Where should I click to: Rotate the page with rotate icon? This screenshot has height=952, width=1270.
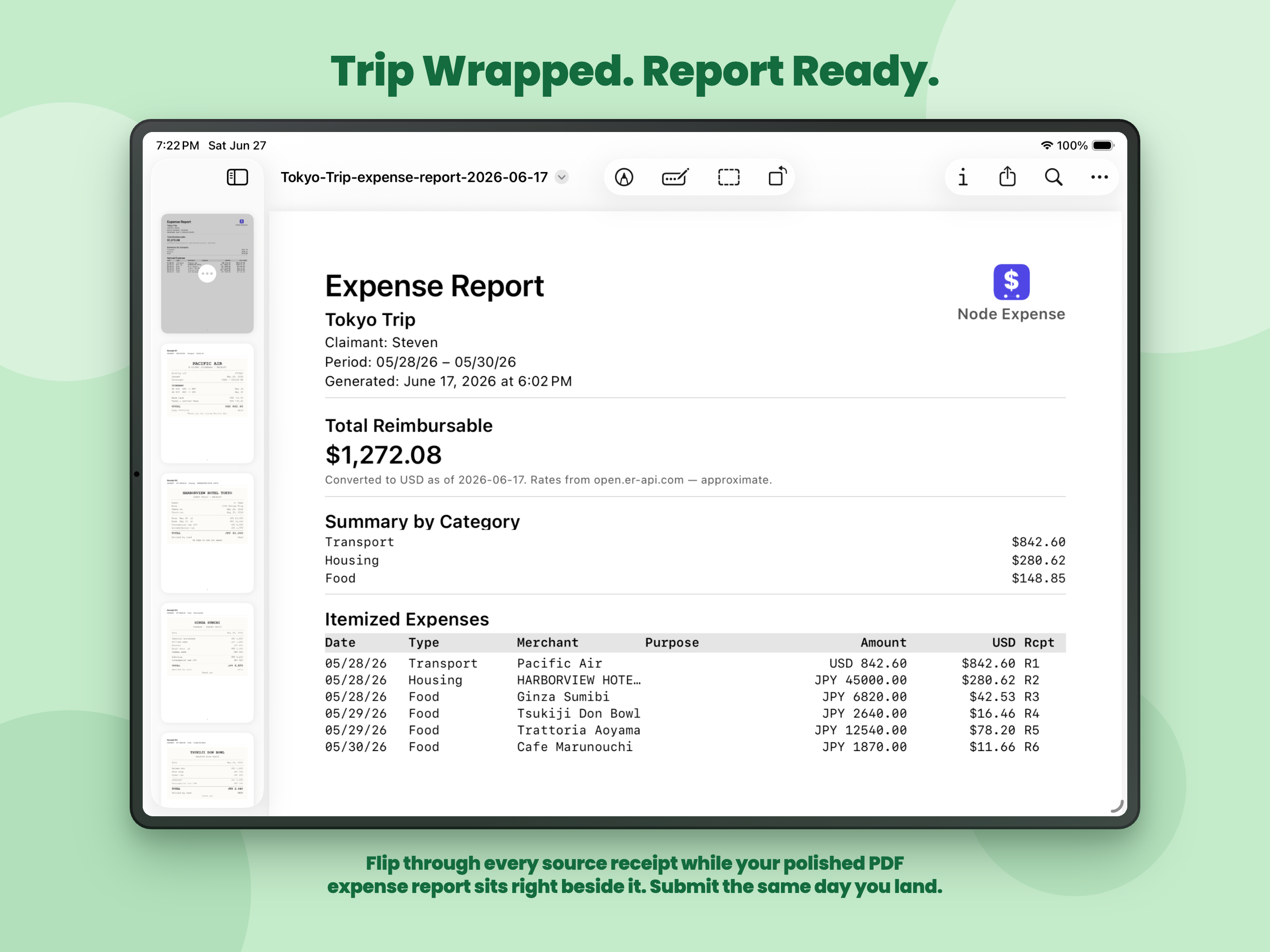[x=777, y=176]
